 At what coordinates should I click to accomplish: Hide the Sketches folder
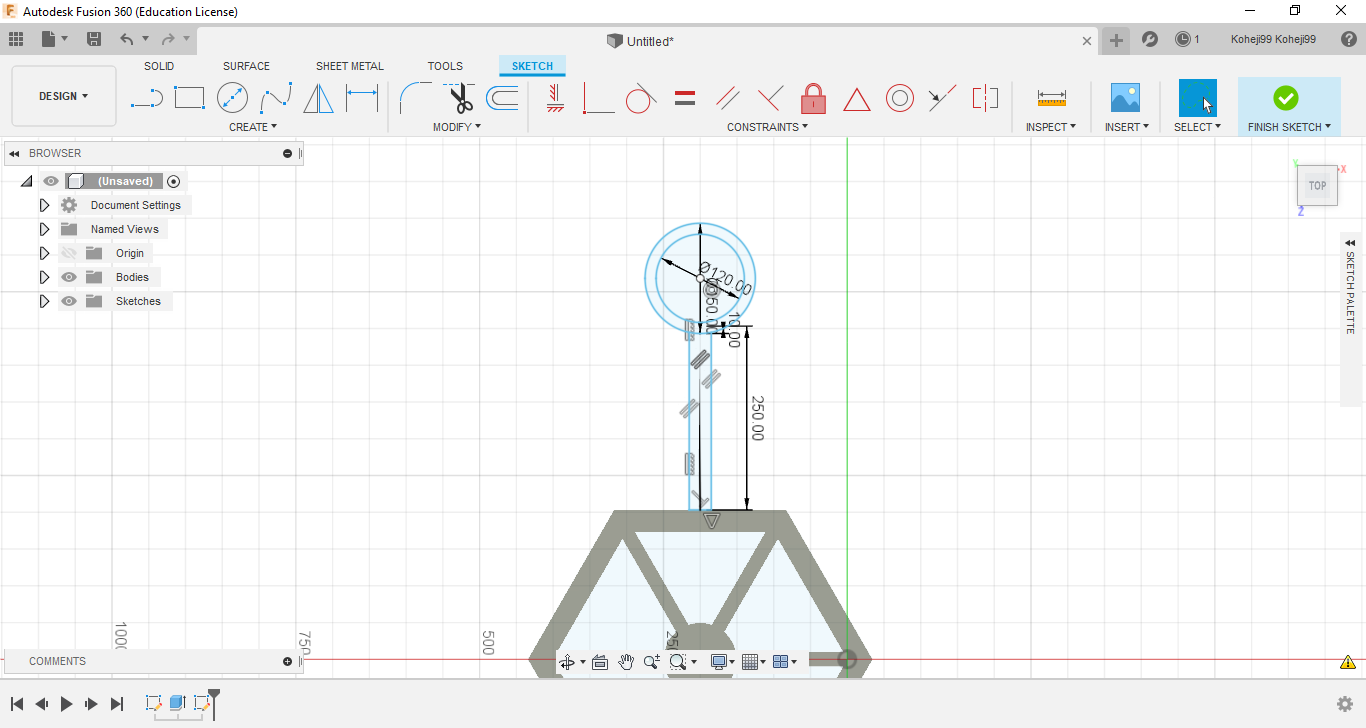[69, 301]
